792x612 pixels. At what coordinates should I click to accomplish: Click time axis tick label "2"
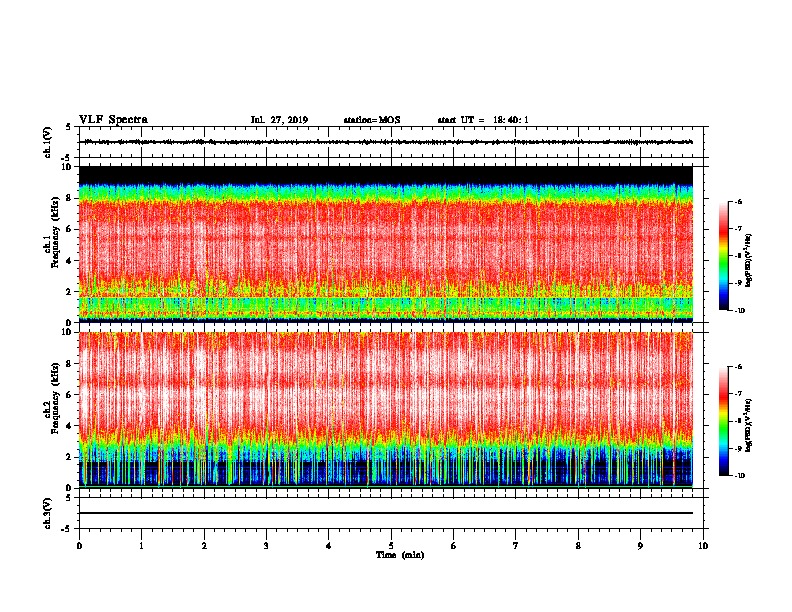point(204,546)
